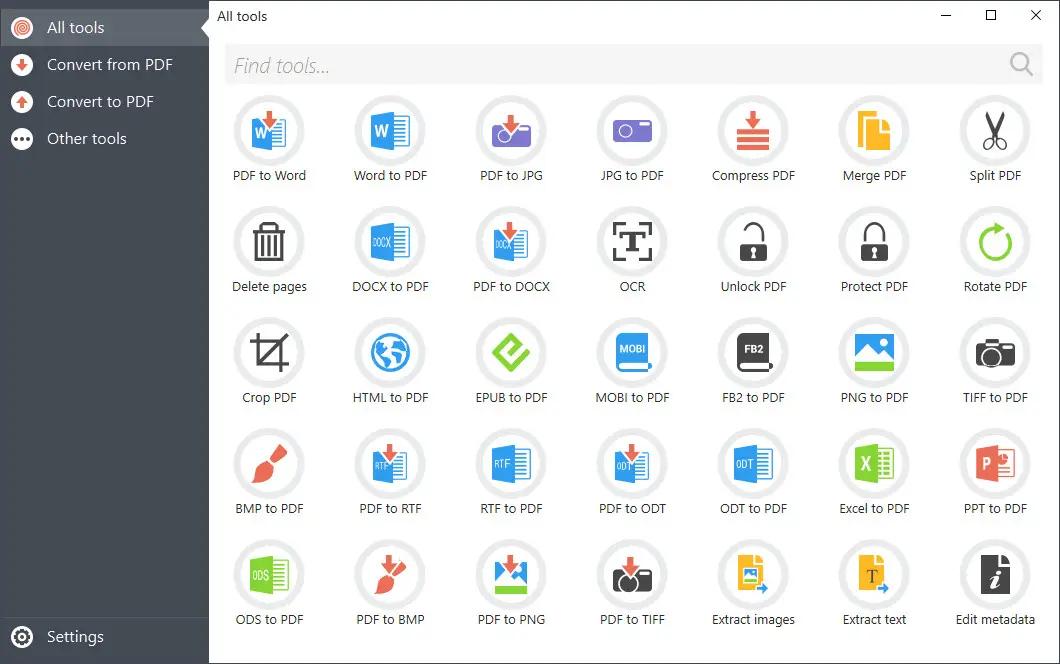Screen dimensions: 1060x664
Task: Select the Extract images tool
Action: 753,576
